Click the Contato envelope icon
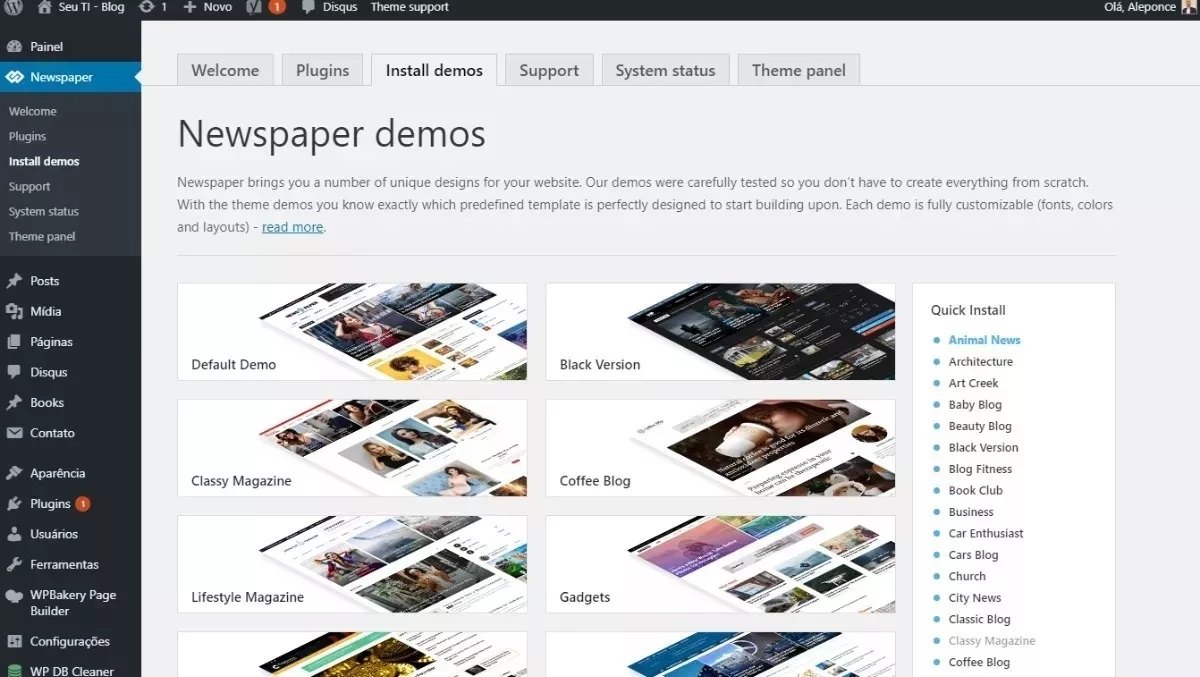Viewport: 1200px width, 677px height. coord(14,433)
